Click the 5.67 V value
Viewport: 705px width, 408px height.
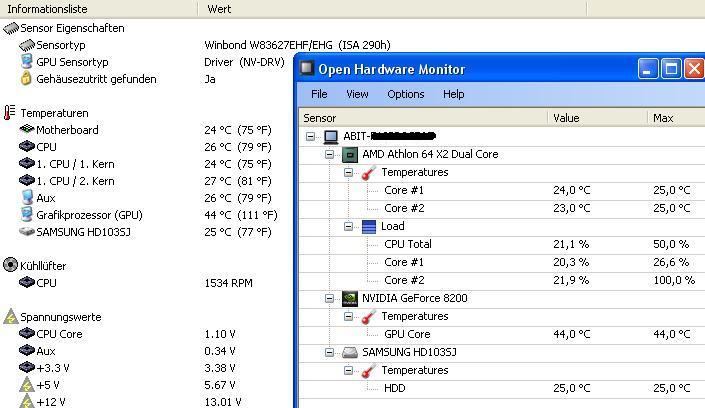pyautogui.click(x=220, y=385)
